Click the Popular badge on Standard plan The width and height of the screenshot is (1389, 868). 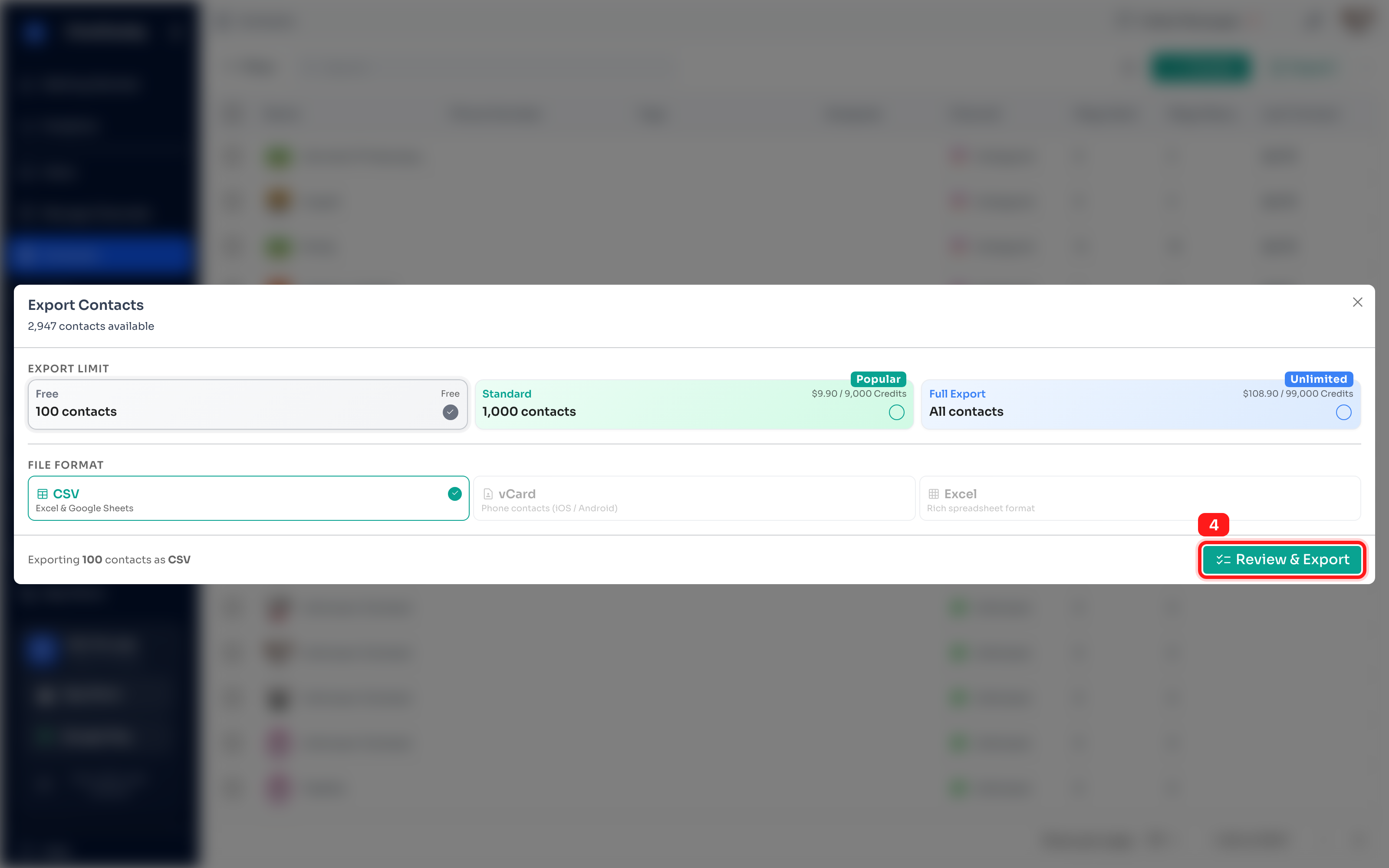click(878, 379)
